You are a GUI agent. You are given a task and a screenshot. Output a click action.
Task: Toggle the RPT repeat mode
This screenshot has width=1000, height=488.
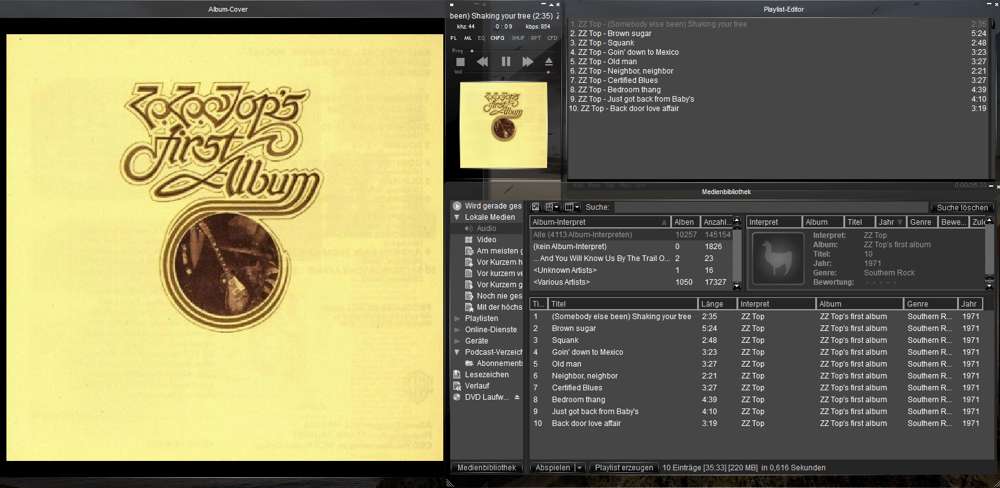535,38
